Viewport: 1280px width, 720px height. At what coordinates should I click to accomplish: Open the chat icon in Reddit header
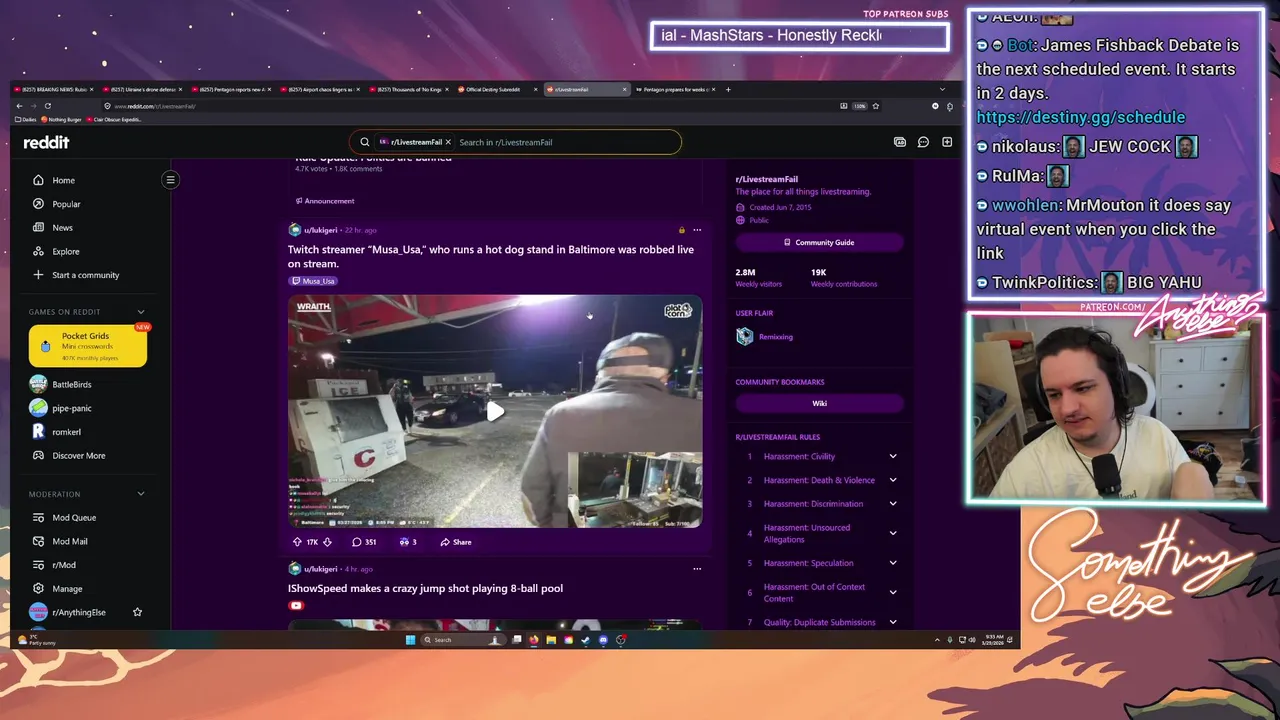click(923, 142)
